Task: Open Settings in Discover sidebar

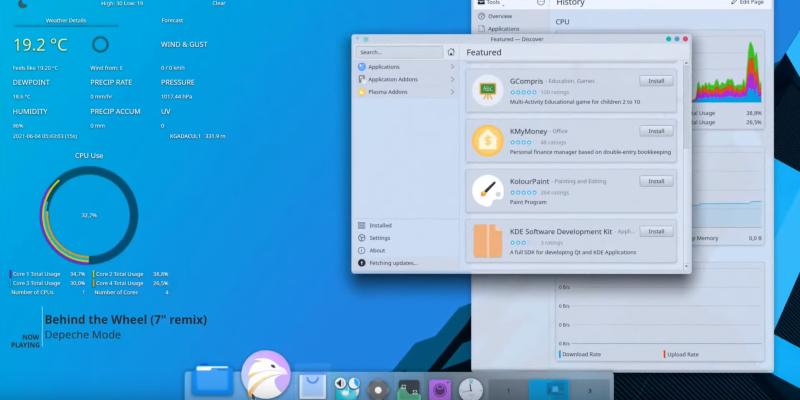Action: point(380,238)
